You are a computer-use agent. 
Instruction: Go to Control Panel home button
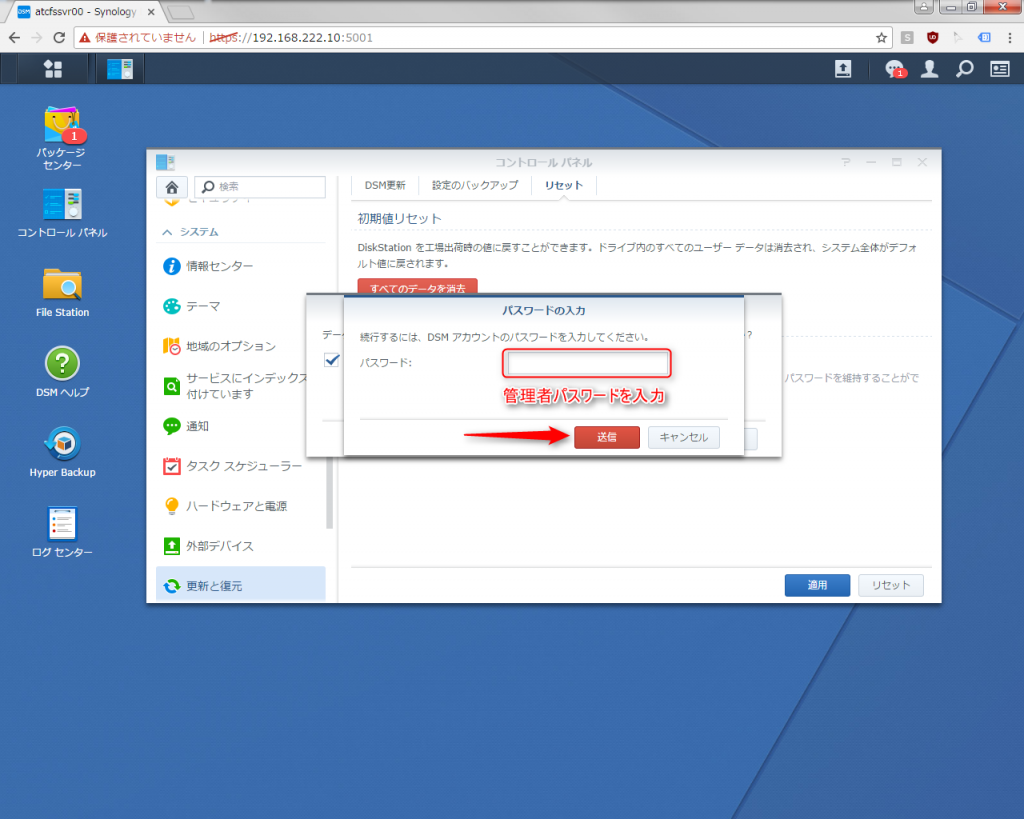[172, 187]
